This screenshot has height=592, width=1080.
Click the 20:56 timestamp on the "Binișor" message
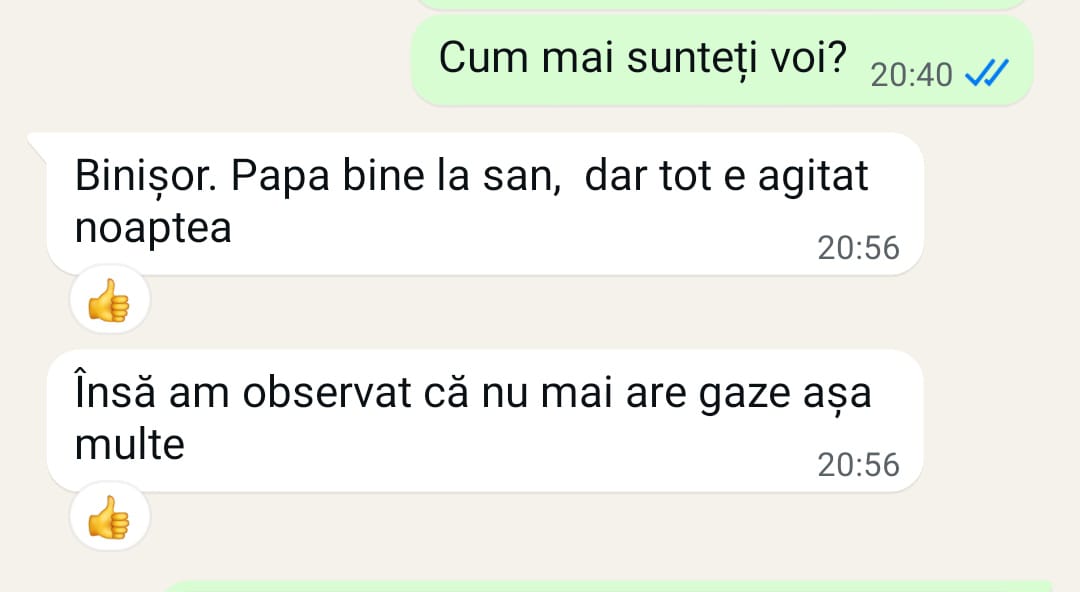click(x=858, y=248)
